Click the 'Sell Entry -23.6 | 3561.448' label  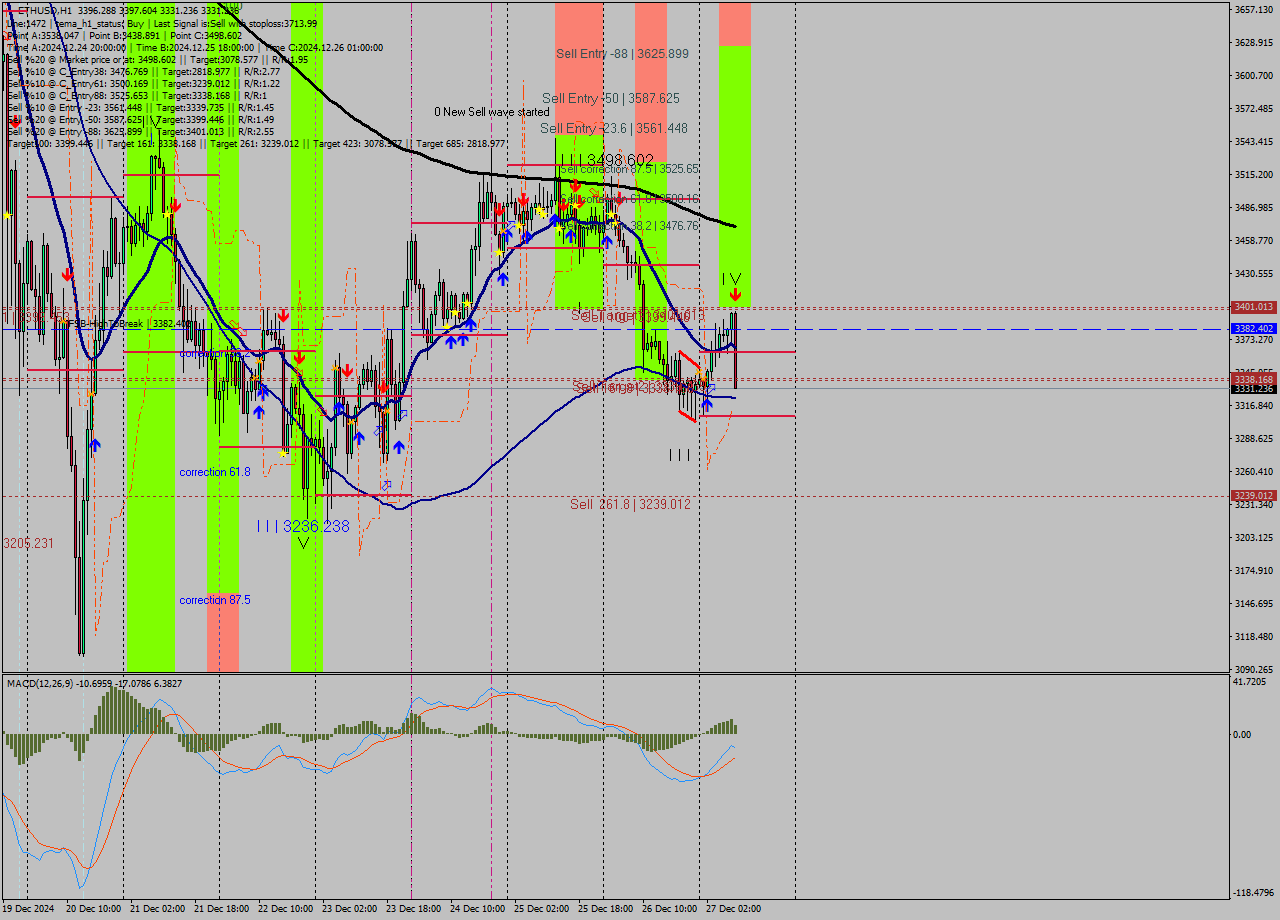[614, 128]
